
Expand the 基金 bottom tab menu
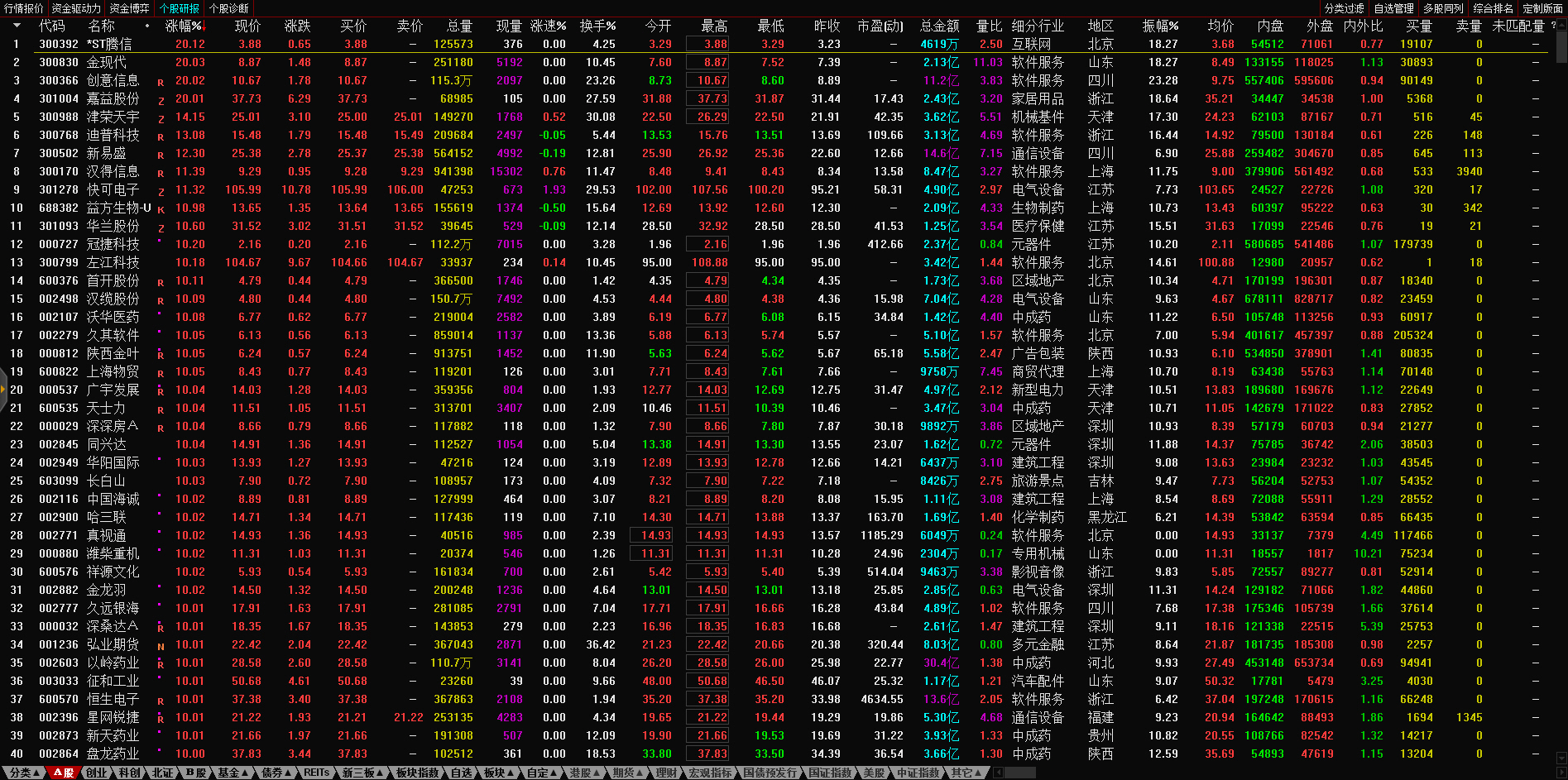(x=233, y=773)
